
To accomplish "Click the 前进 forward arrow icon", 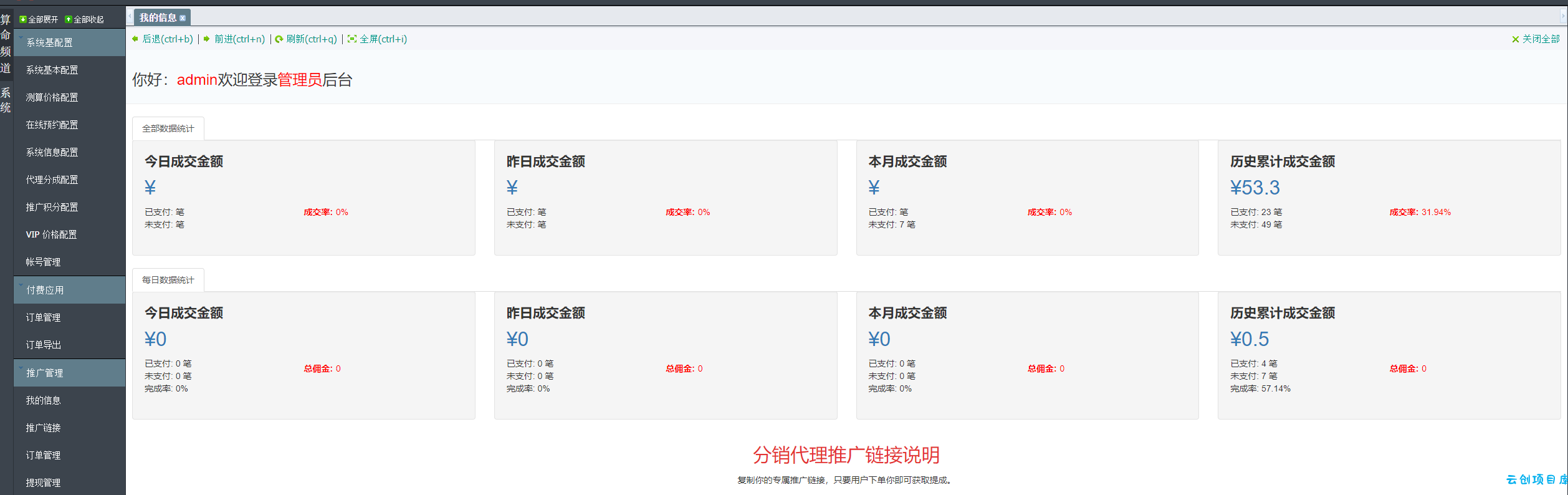I will point(207,39).
